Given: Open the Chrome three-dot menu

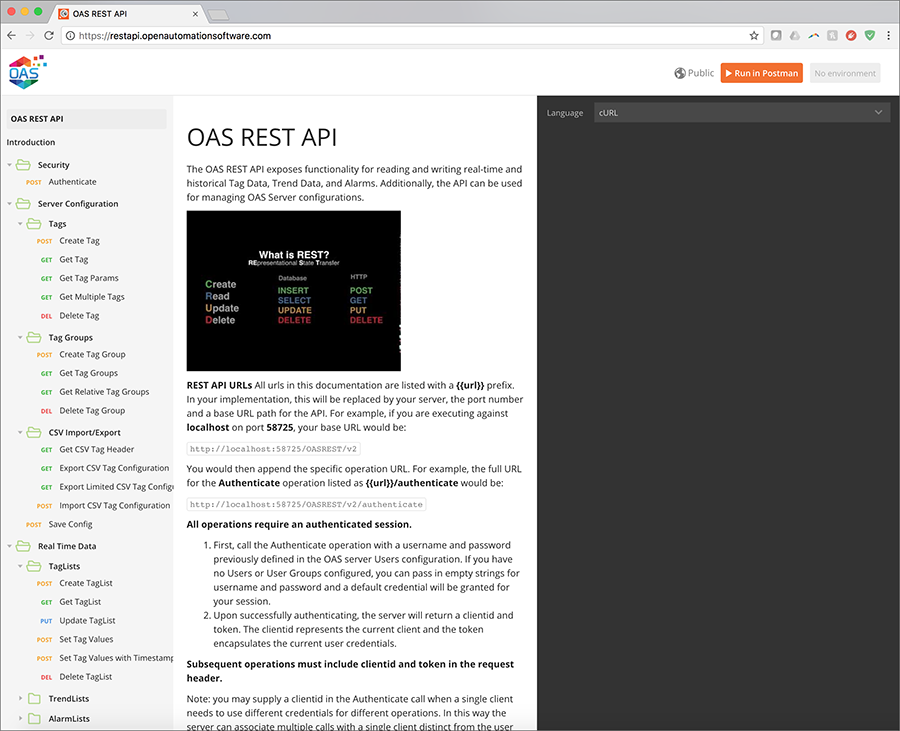Looking at the screenshot, I should 888,35.
